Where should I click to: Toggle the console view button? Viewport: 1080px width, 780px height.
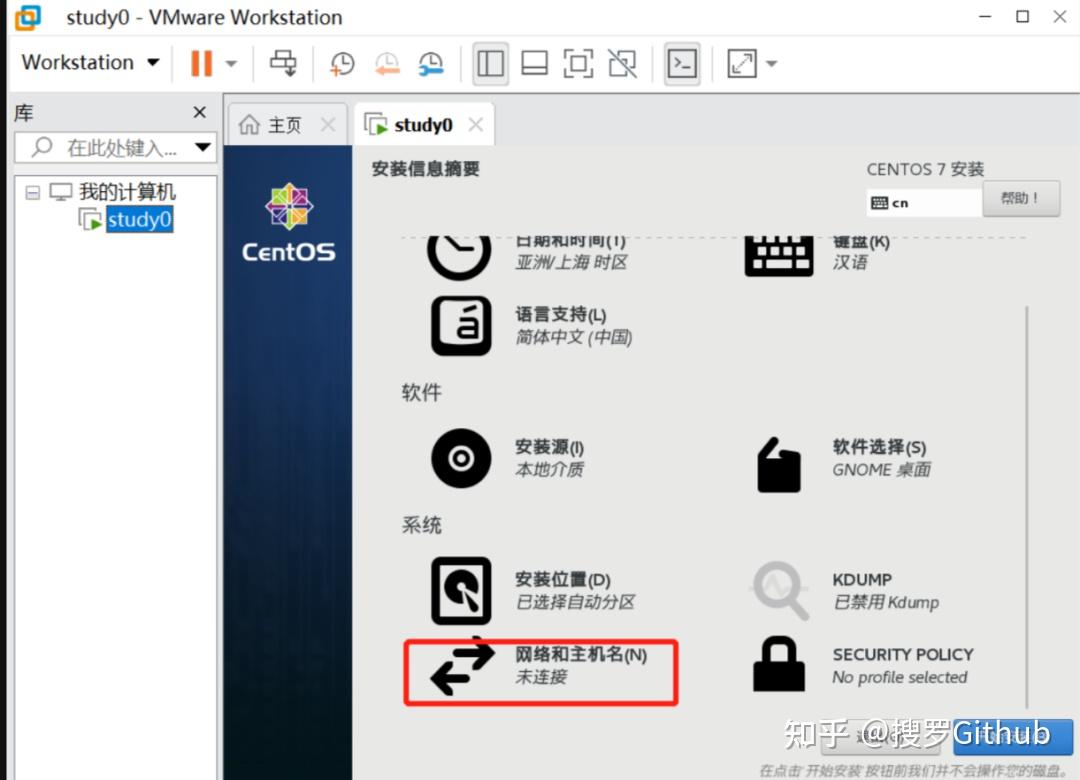pos(682,63)
